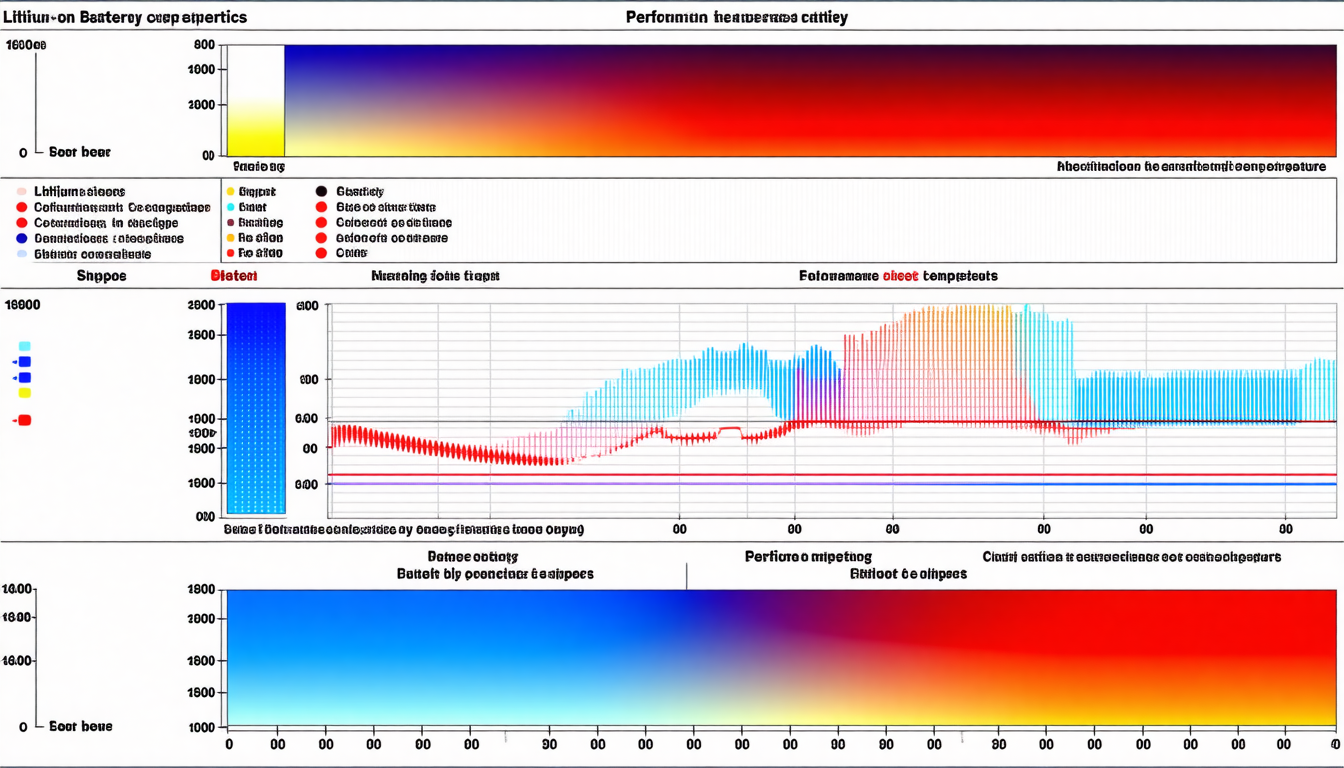Select the red horizontal line in the chart

(800, 474)
